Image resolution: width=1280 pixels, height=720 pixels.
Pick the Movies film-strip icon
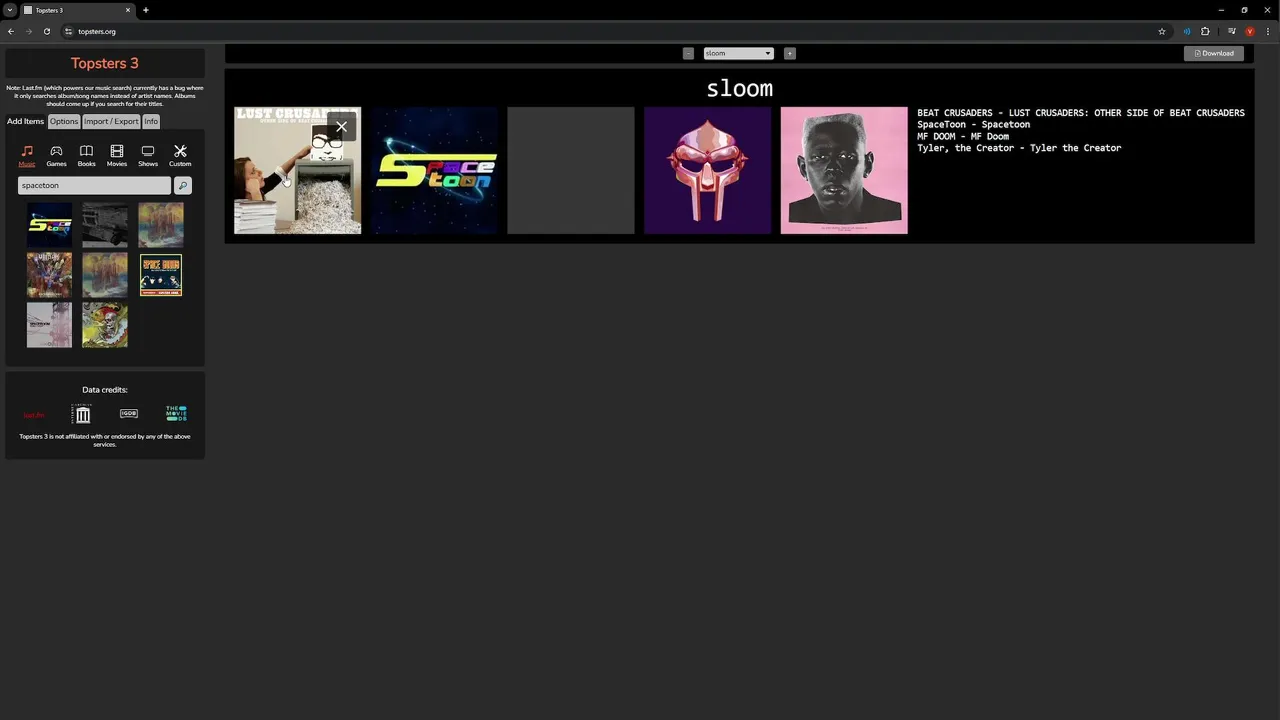(x=117, y=155)
